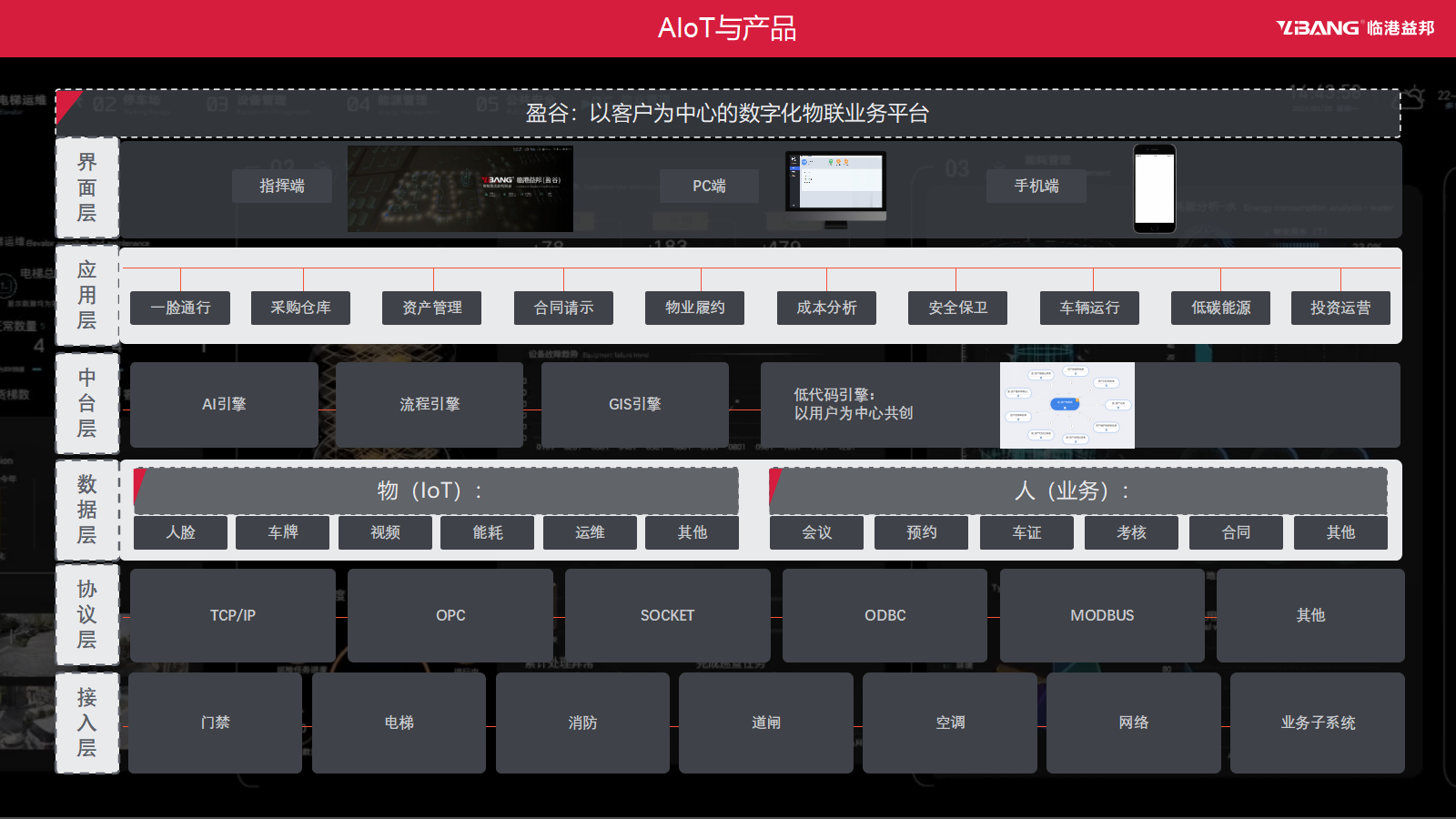
Task: Click the low-code mind map diagram
Action: point(1067,405)
